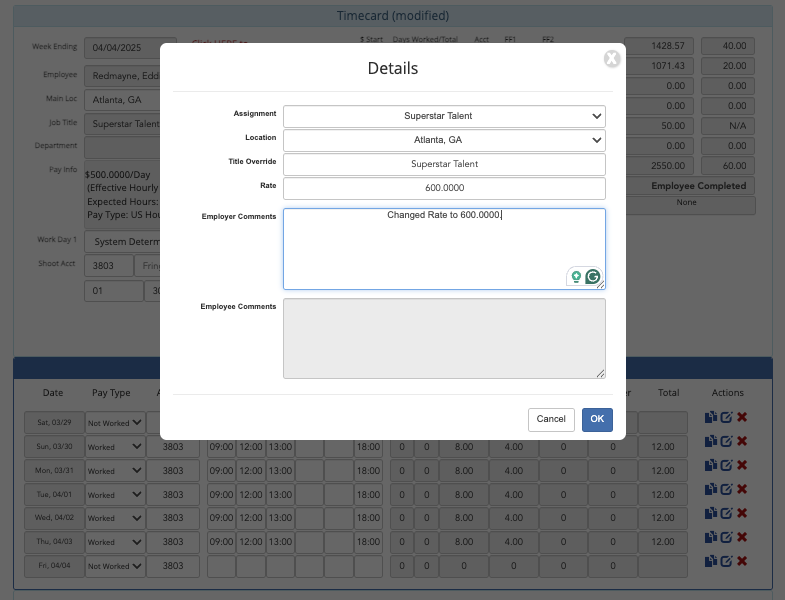Open Pay Type dropdown for Tue, 04/01
This screenshot has width=785, height=600.
115,495
